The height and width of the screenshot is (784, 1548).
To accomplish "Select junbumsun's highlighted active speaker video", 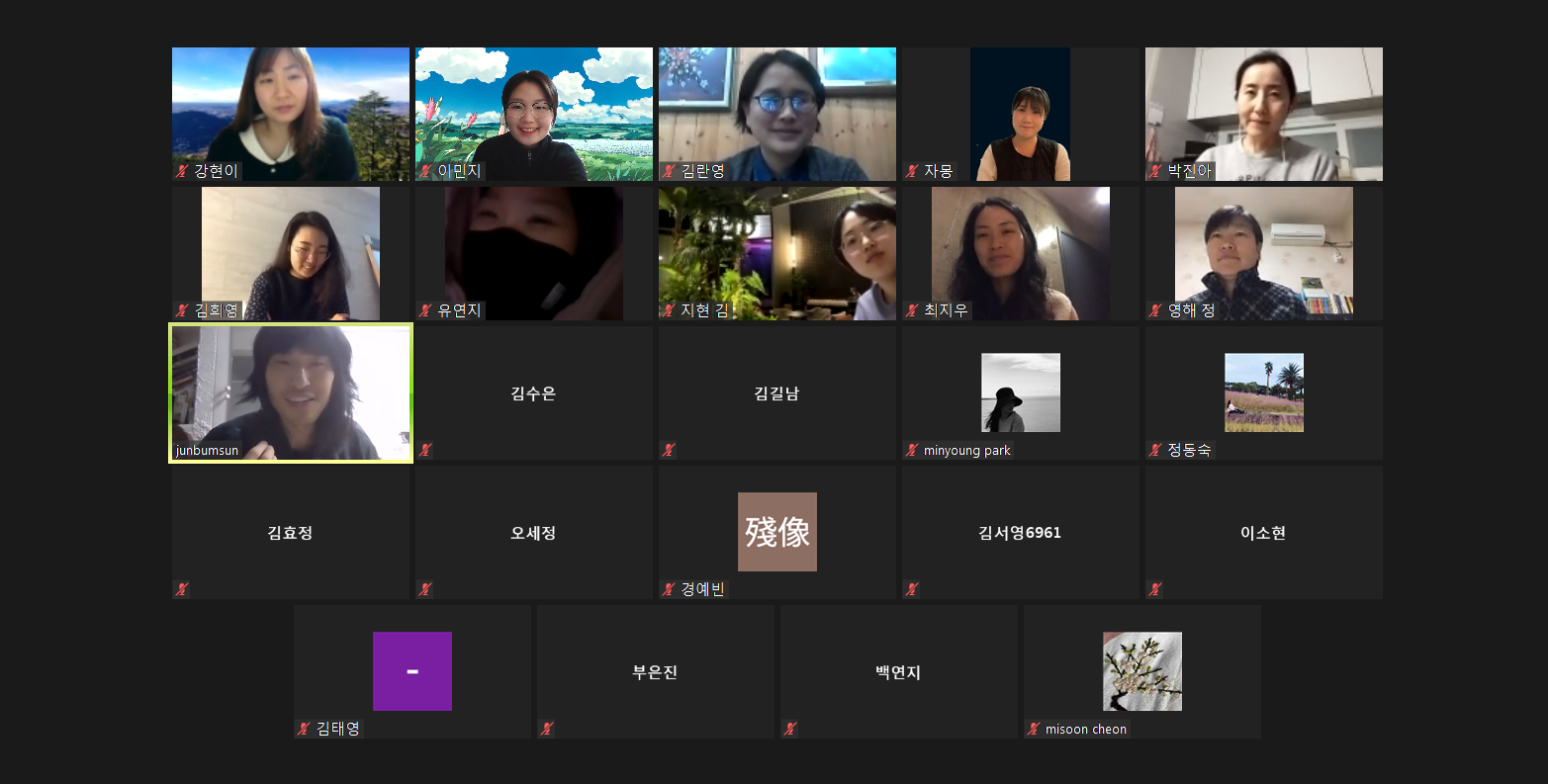I will pyautogui.click(x=291, y=393).
